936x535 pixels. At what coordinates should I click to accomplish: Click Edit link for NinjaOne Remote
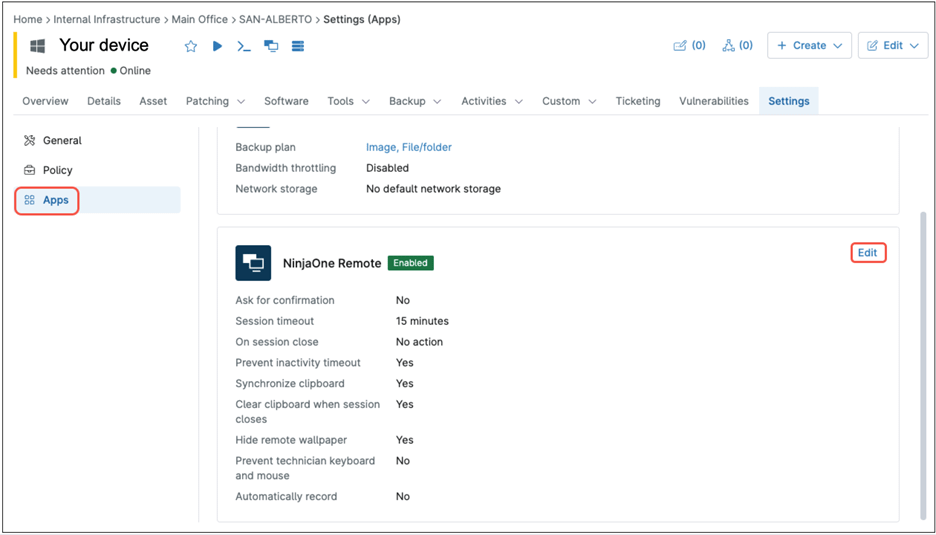coord(867,253)
